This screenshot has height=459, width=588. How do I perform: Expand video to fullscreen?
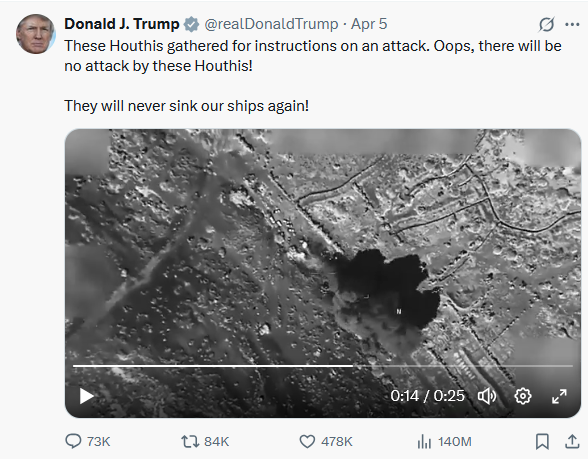click(x=559, y=396)
